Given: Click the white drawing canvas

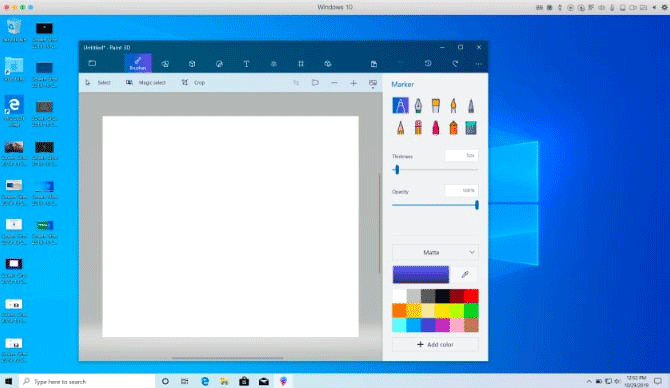Looking at the screenshot, I should [x=230, y=226].
